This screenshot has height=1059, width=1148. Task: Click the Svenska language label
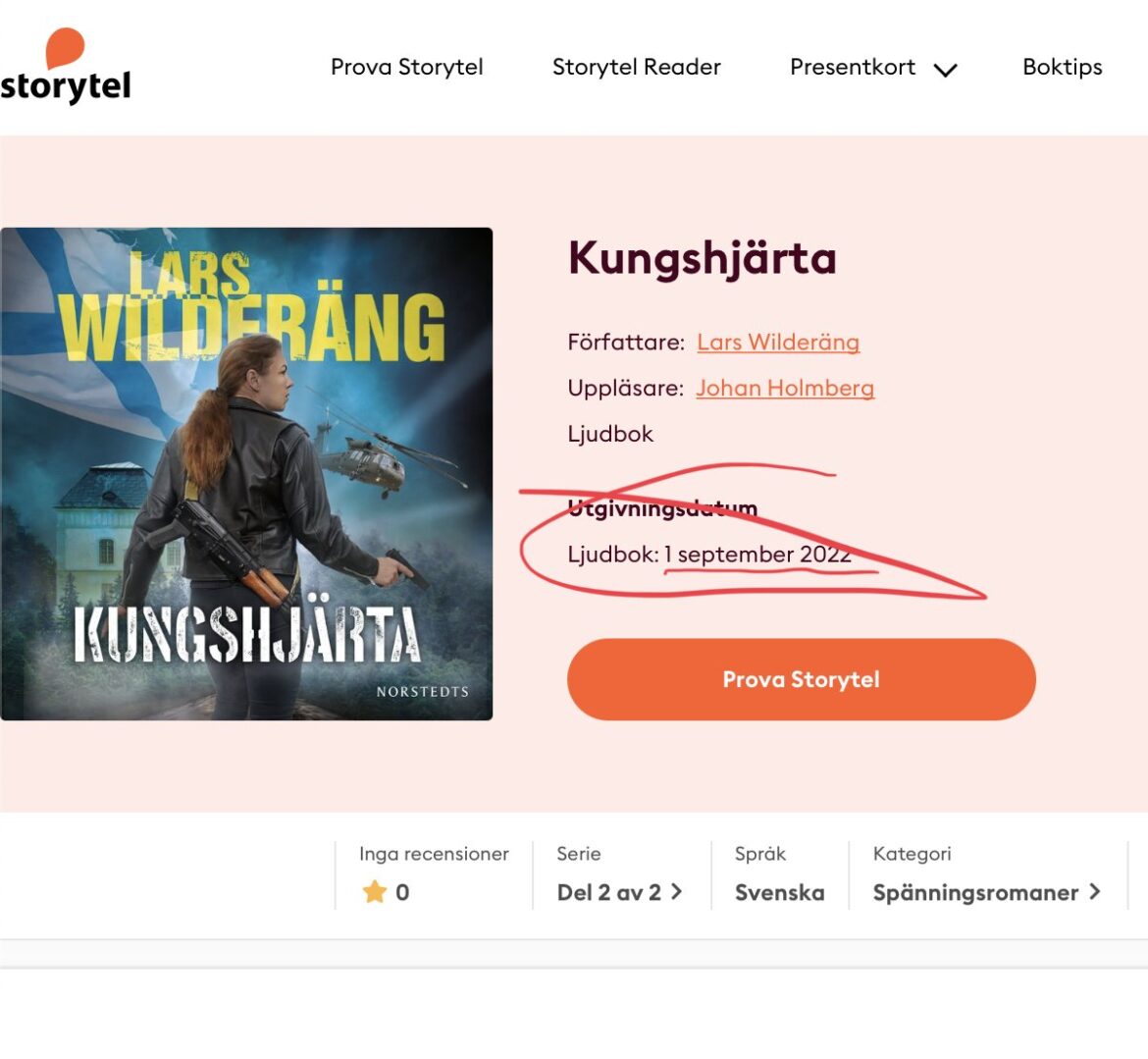pos(780,892)
